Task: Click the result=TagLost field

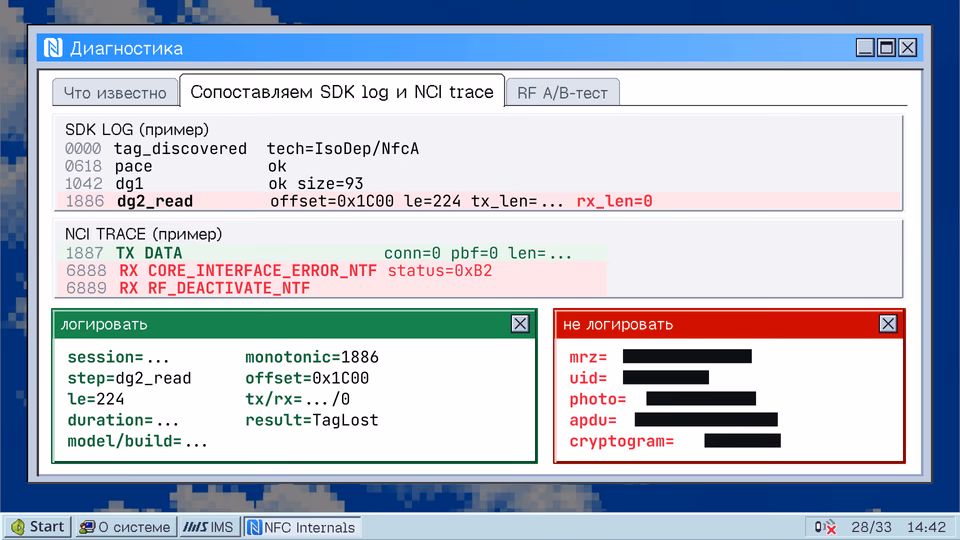Action: coord(312,420)
